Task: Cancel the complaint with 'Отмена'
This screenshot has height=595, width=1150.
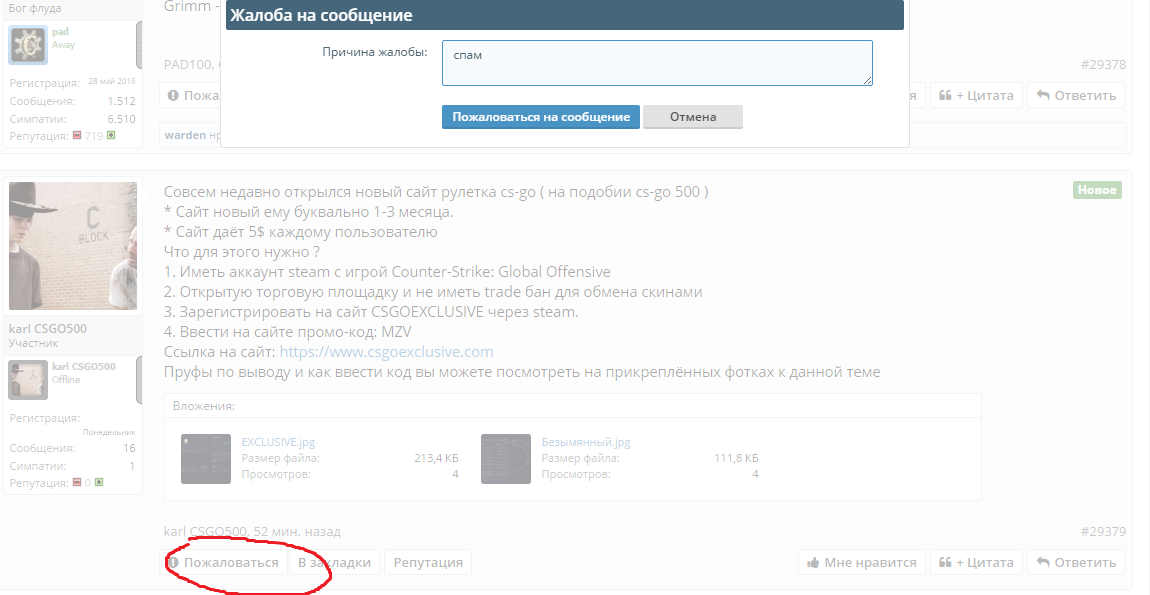Action: (693, 117)
